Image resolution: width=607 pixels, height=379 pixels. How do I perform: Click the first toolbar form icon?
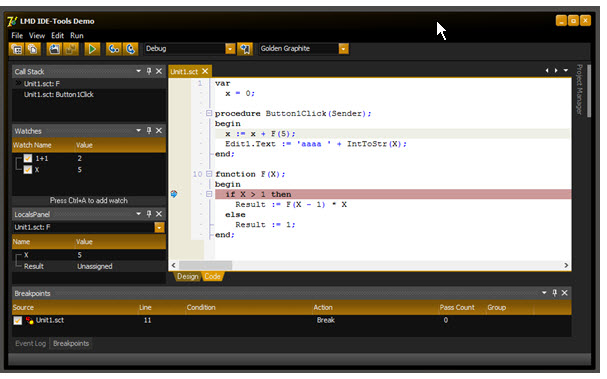coord(16,49)
